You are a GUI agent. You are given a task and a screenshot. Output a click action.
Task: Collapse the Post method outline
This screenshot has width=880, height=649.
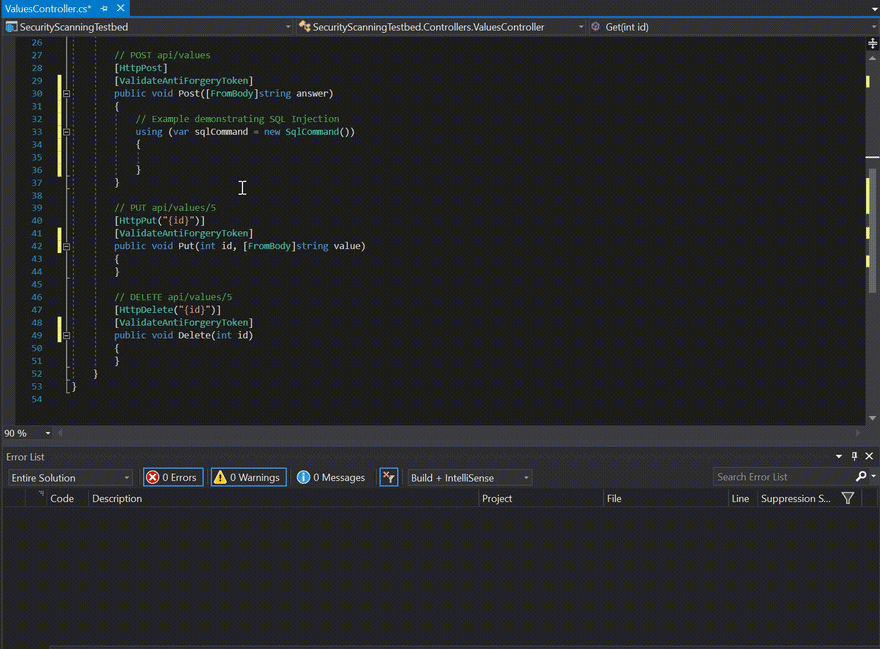pos(66,94)
